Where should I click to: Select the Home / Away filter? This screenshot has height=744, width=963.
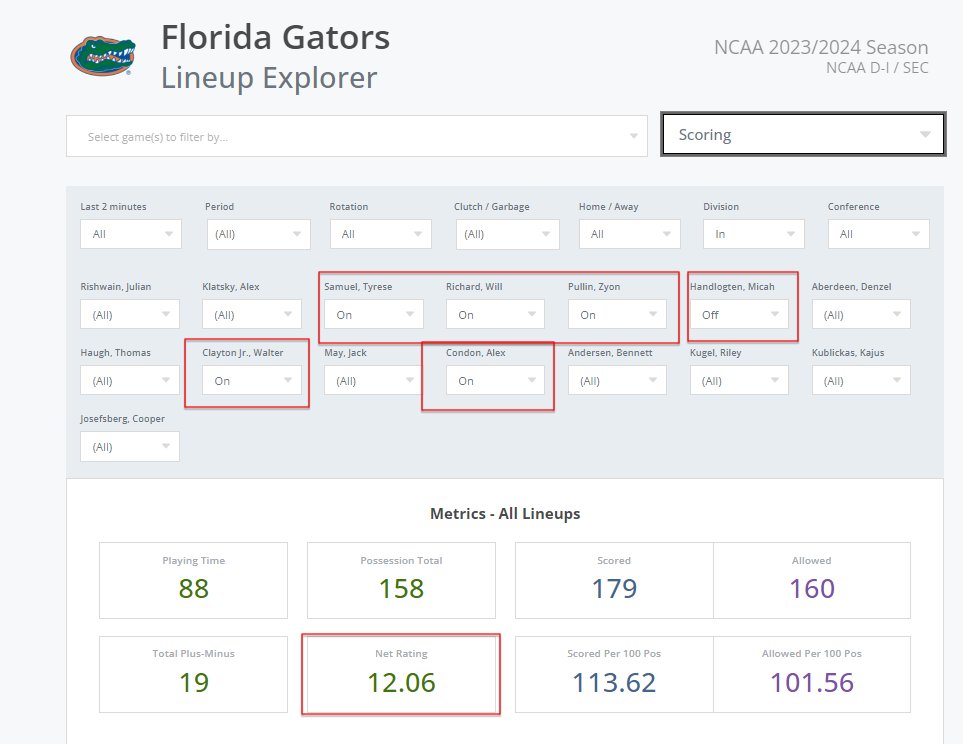tap(630, 234)
